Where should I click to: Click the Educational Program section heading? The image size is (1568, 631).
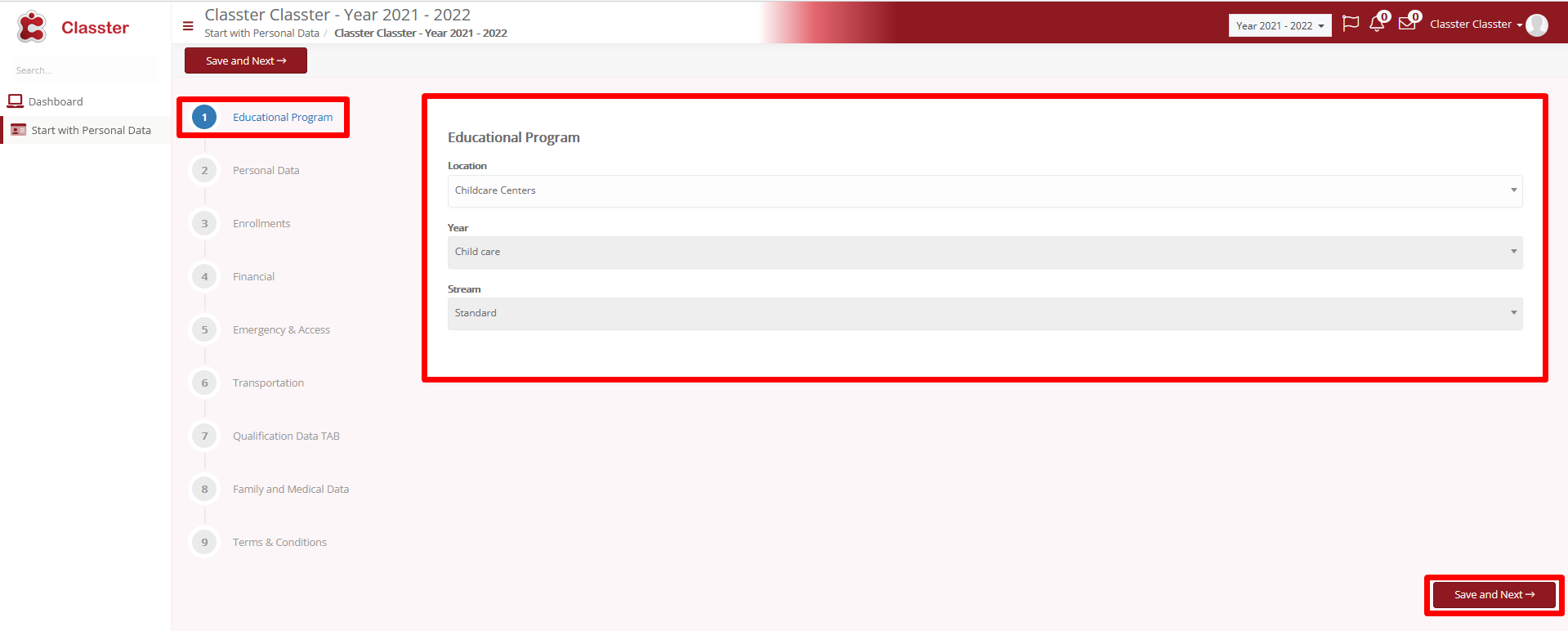click(x=514, y=137)
